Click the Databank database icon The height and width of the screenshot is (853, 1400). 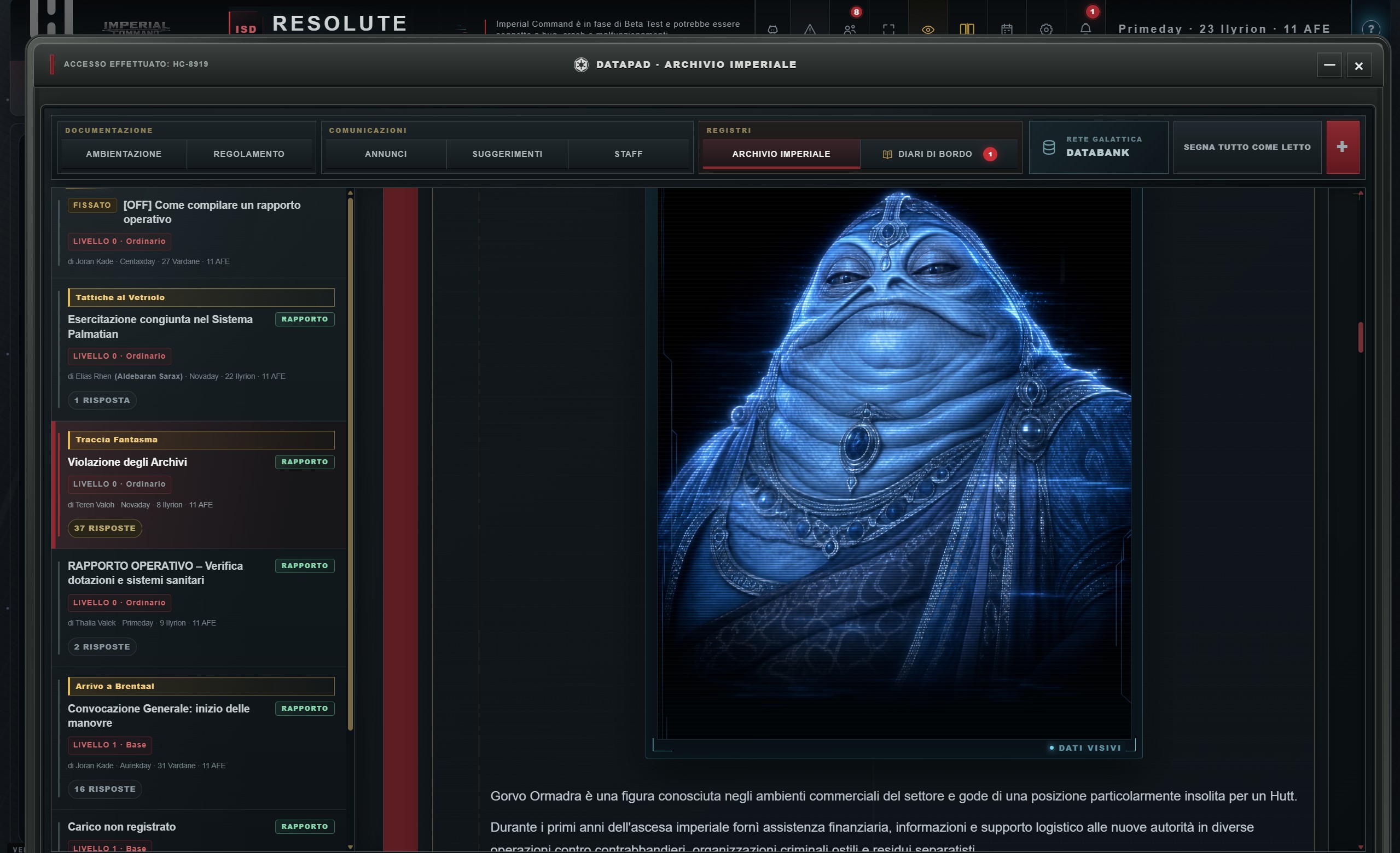coord(1049,147)
